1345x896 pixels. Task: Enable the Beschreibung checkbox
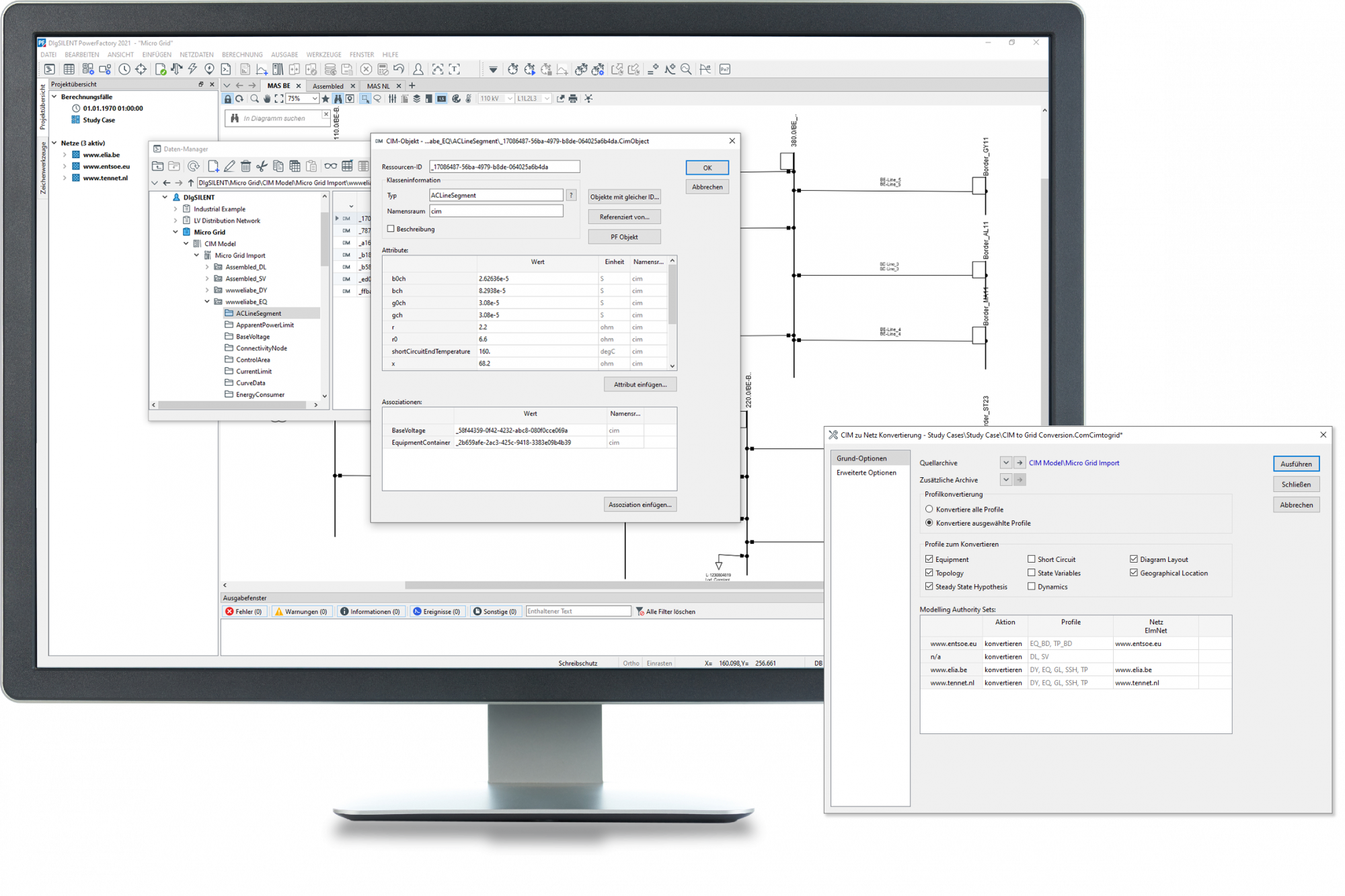click(391, 229)
